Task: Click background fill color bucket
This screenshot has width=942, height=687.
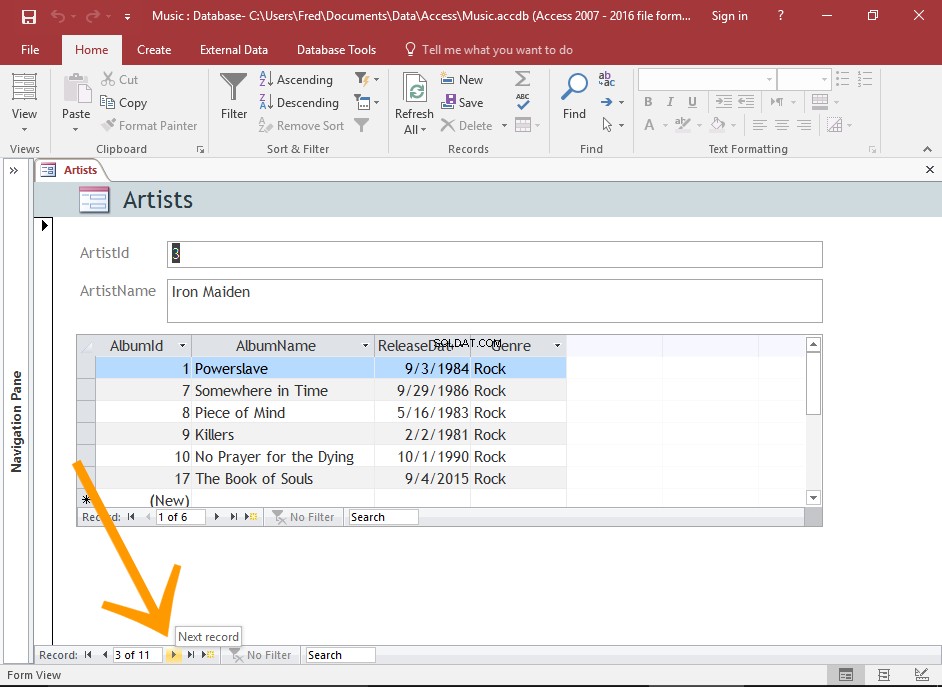Action: [x=718, y=125]
